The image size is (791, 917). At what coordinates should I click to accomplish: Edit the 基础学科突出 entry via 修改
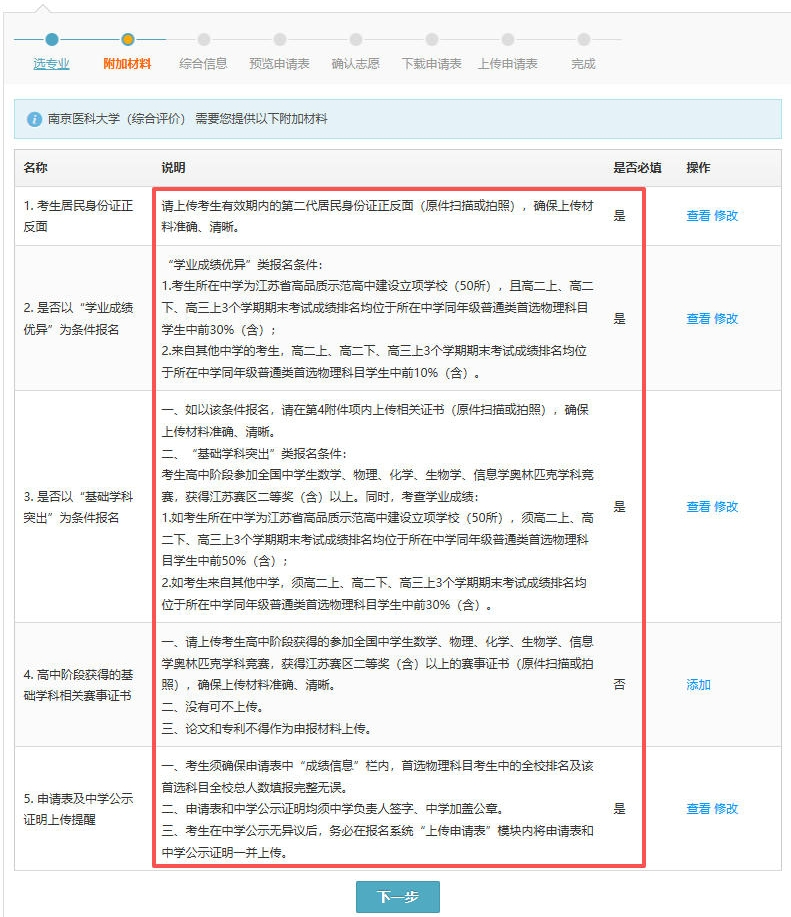click(726, 506)
